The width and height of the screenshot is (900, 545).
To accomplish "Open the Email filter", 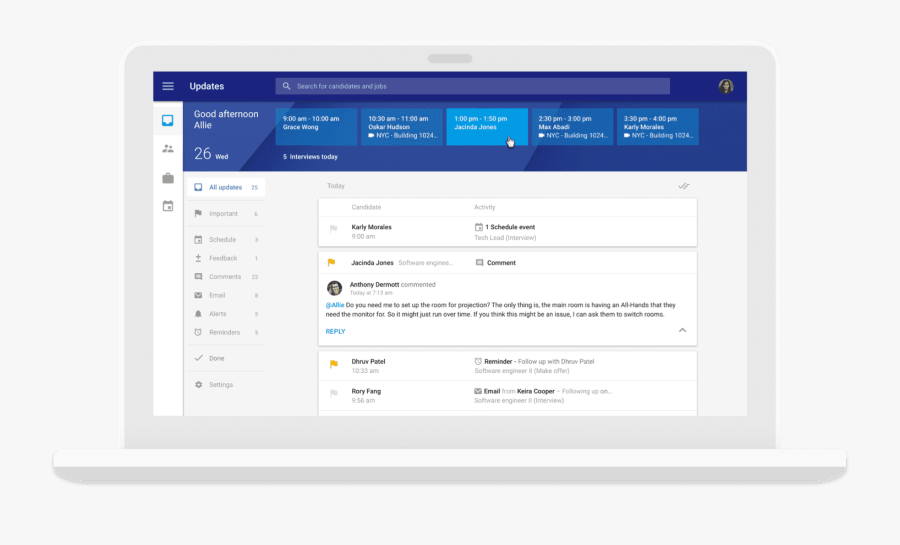I will [x=226, y=295].
